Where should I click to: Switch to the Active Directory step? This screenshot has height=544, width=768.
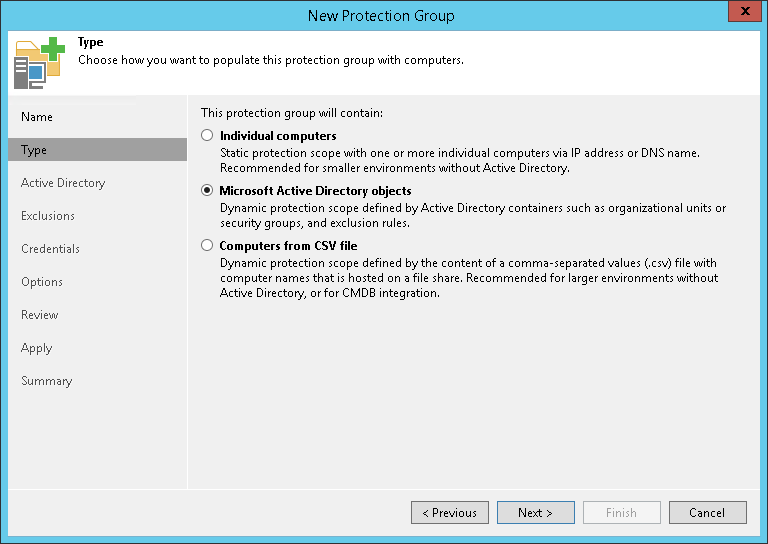click(x=63, y=183)
